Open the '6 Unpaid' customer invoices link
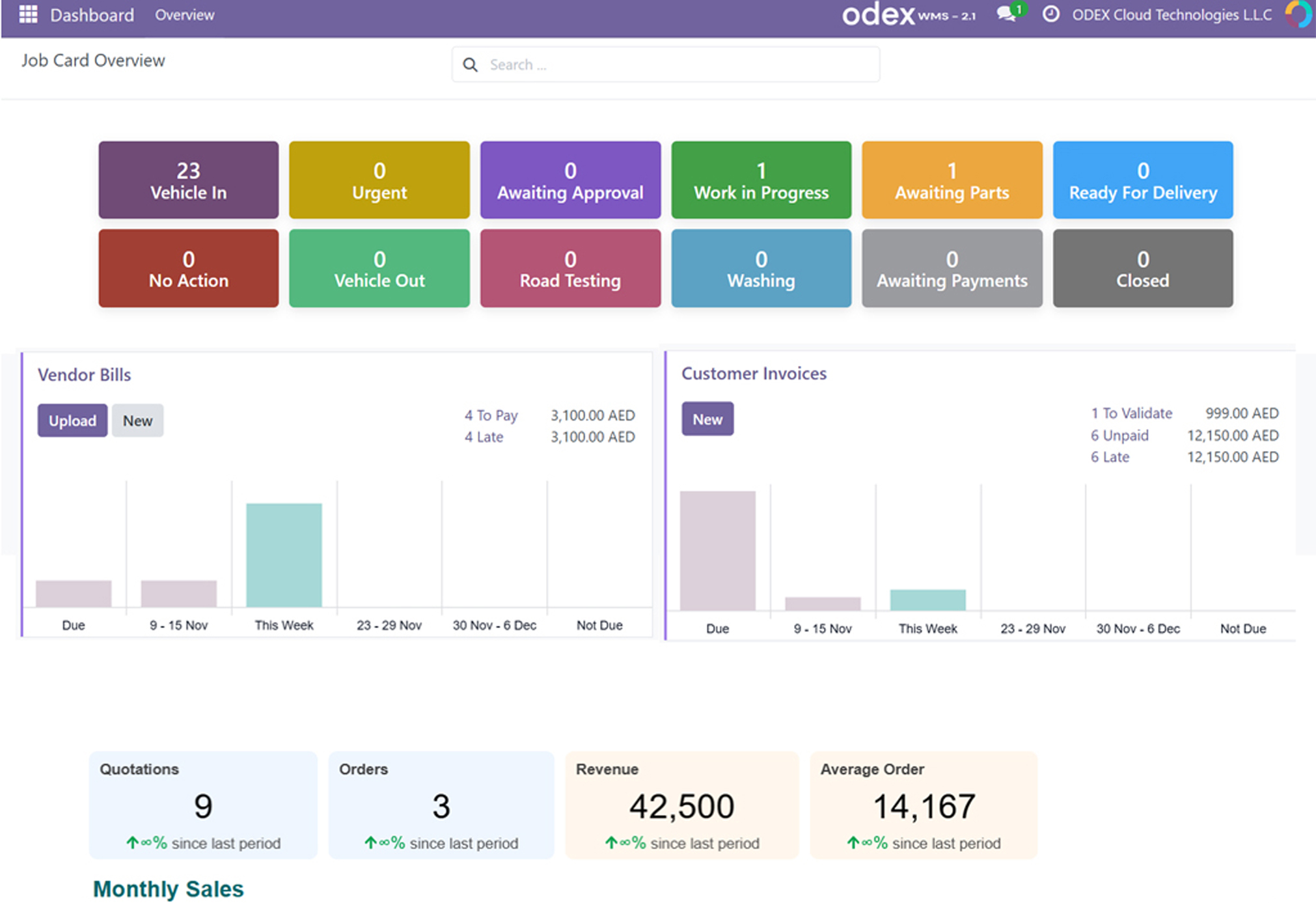Screen dimensions: 1316x903 point(1119,435)
